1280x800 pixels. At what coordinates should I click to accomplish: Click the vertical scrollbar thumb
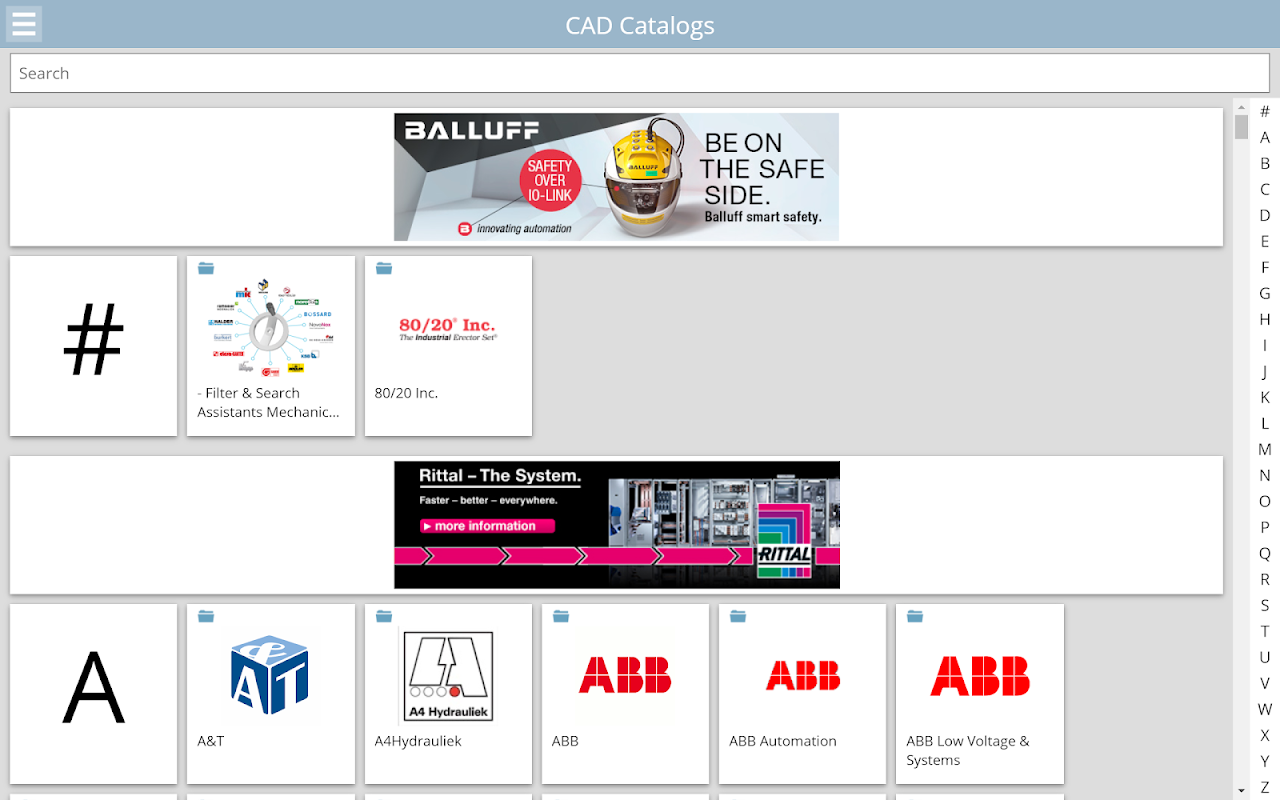coord(1241,127)
